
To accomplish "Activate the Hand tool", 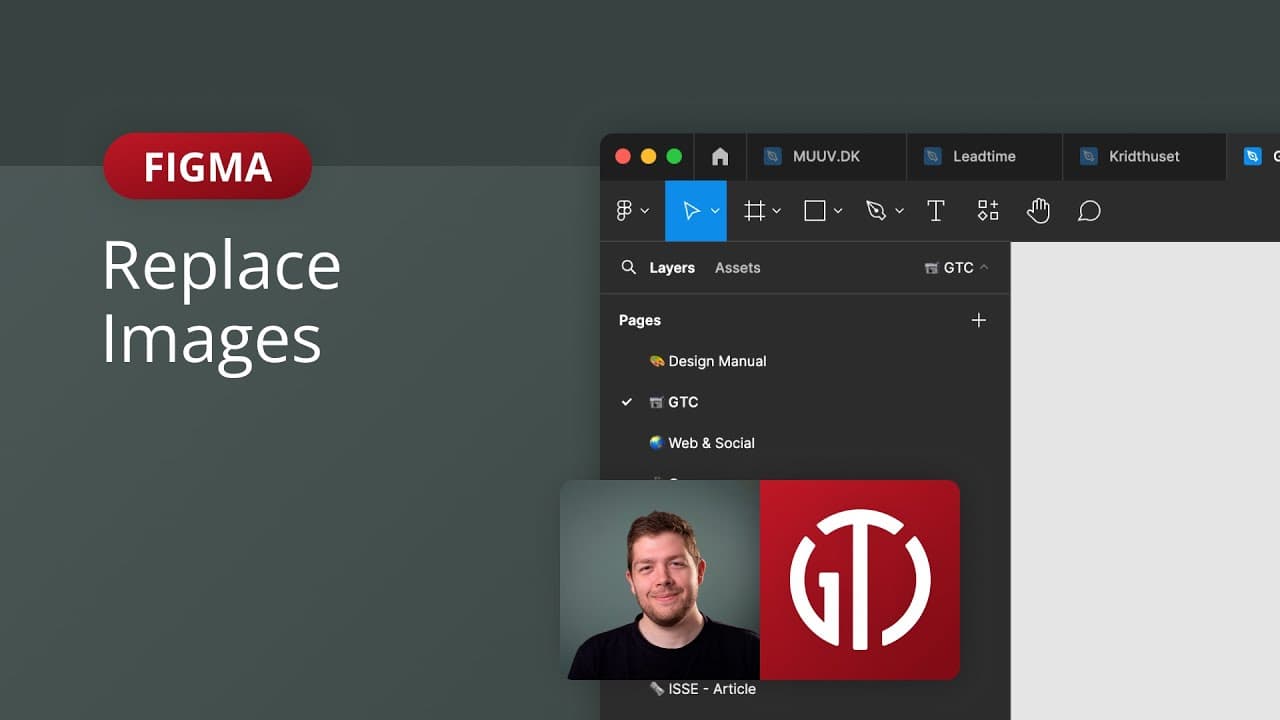I will [x=1038, y=211].
